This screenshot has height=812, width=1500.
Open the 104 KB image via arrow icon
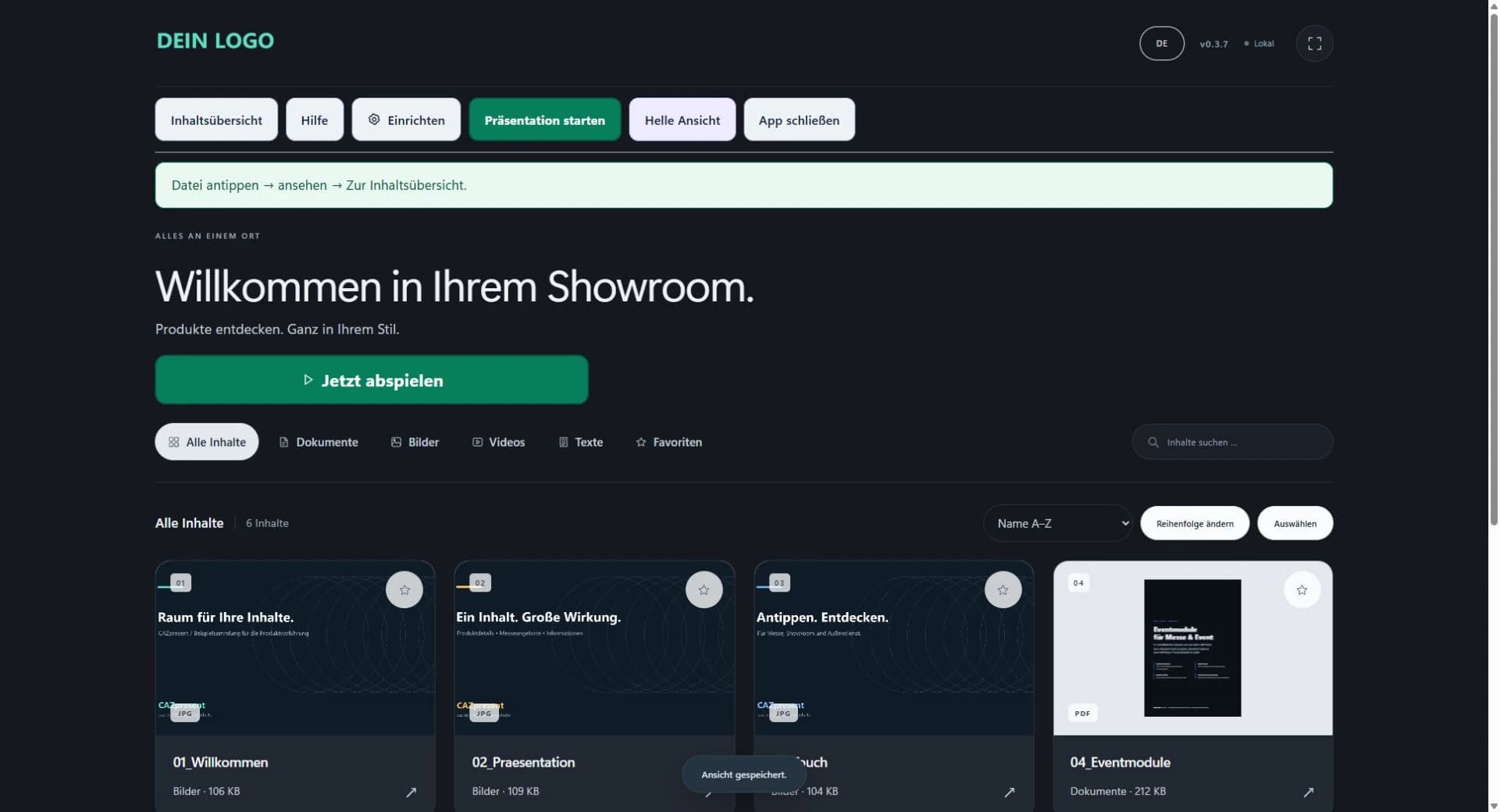pyautogui.click(x=1009, y=792)
